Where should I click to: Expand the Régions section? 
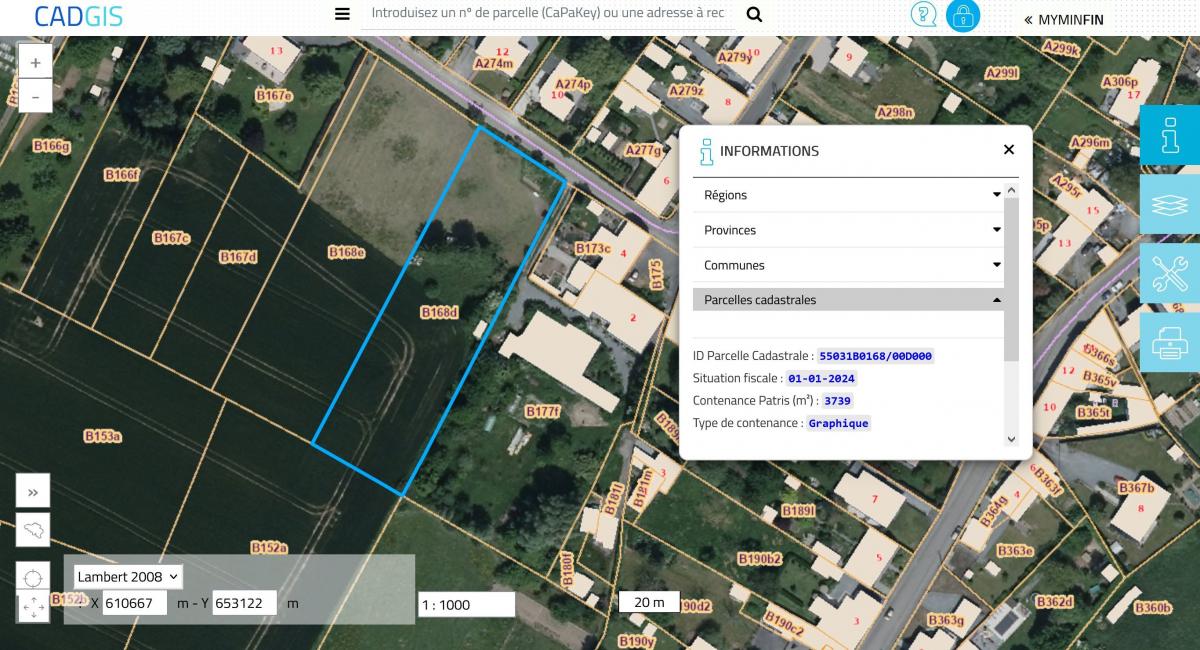849,195
